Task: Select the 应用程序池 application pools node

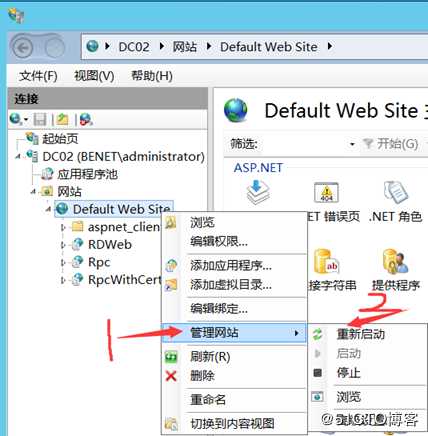Action: (87, 174)
